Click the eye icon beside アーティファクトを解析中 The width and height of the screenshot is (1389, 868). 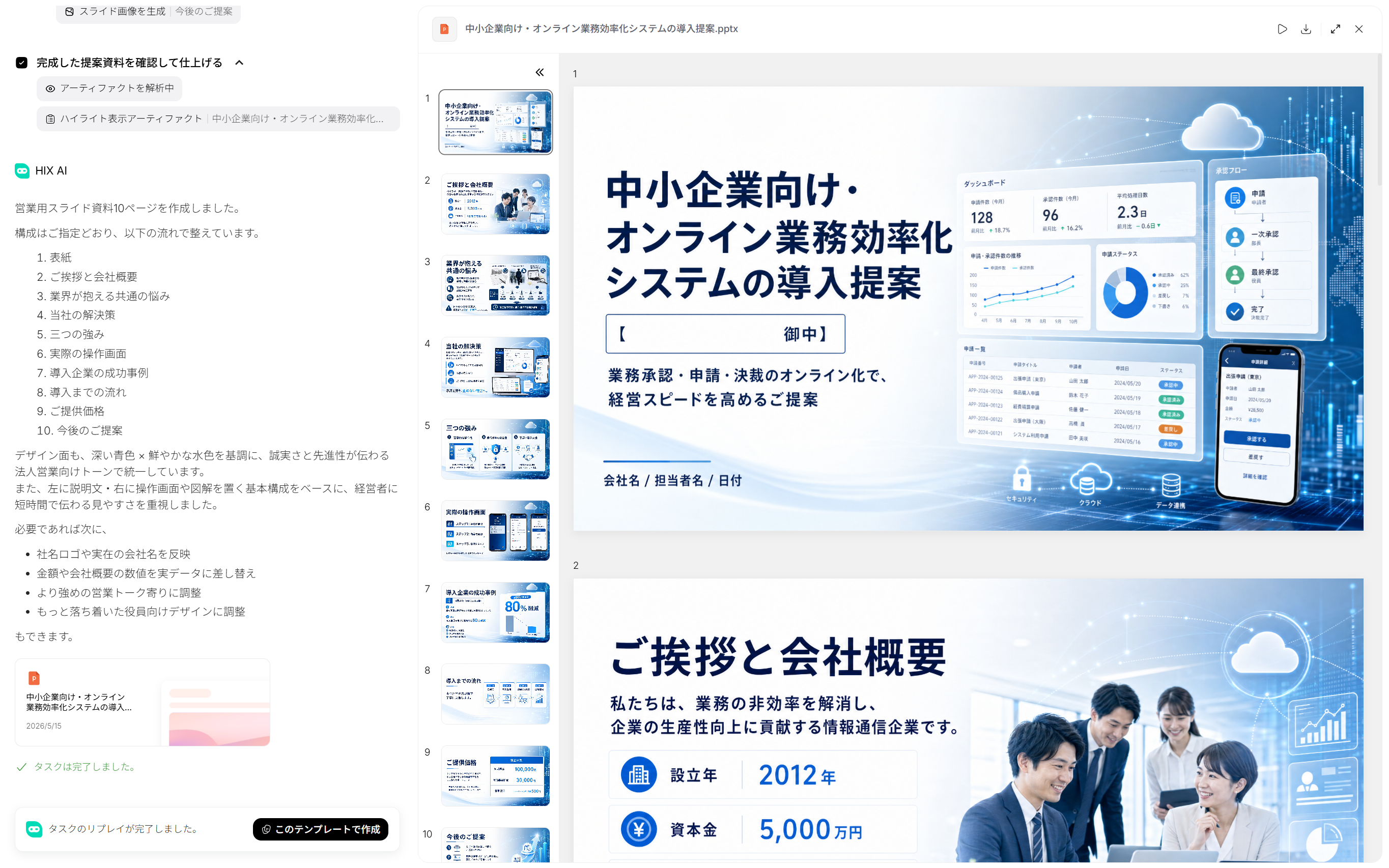[x=50, y=89]
